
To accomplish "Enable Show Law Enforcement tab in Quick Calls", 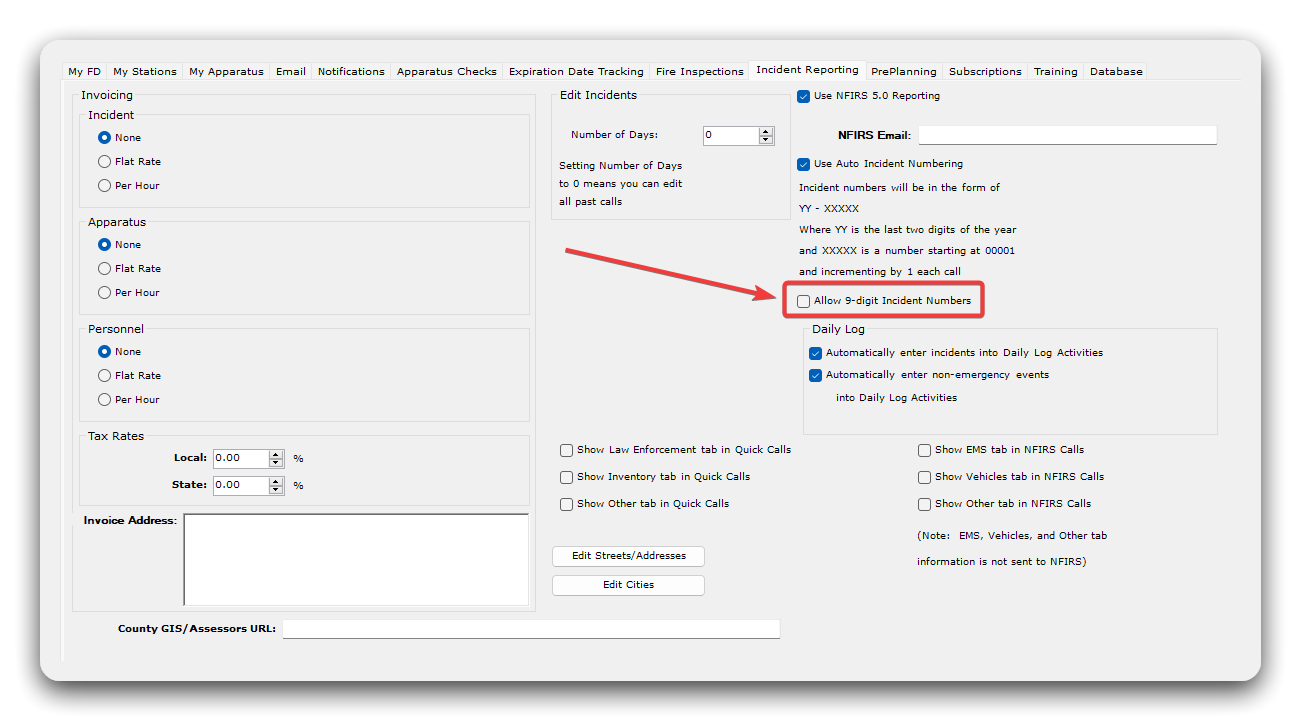I will pyautogui.click(x=567, y=450).
